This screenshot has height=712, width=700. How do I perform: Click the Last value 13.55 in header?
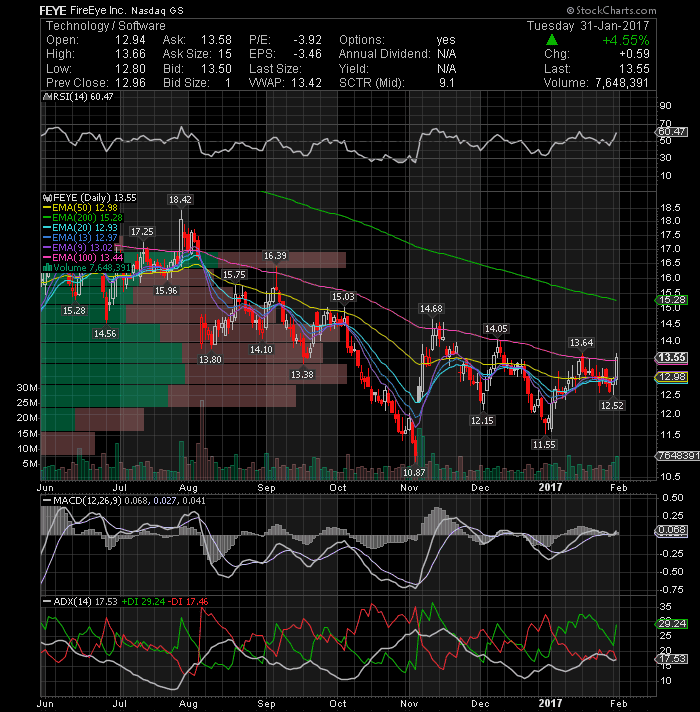click(x=634, y=69)
